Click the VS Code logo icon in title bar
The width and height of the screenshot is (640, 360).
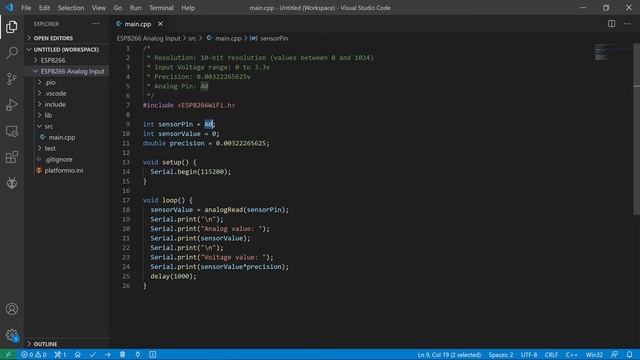[x=9, y=8]
